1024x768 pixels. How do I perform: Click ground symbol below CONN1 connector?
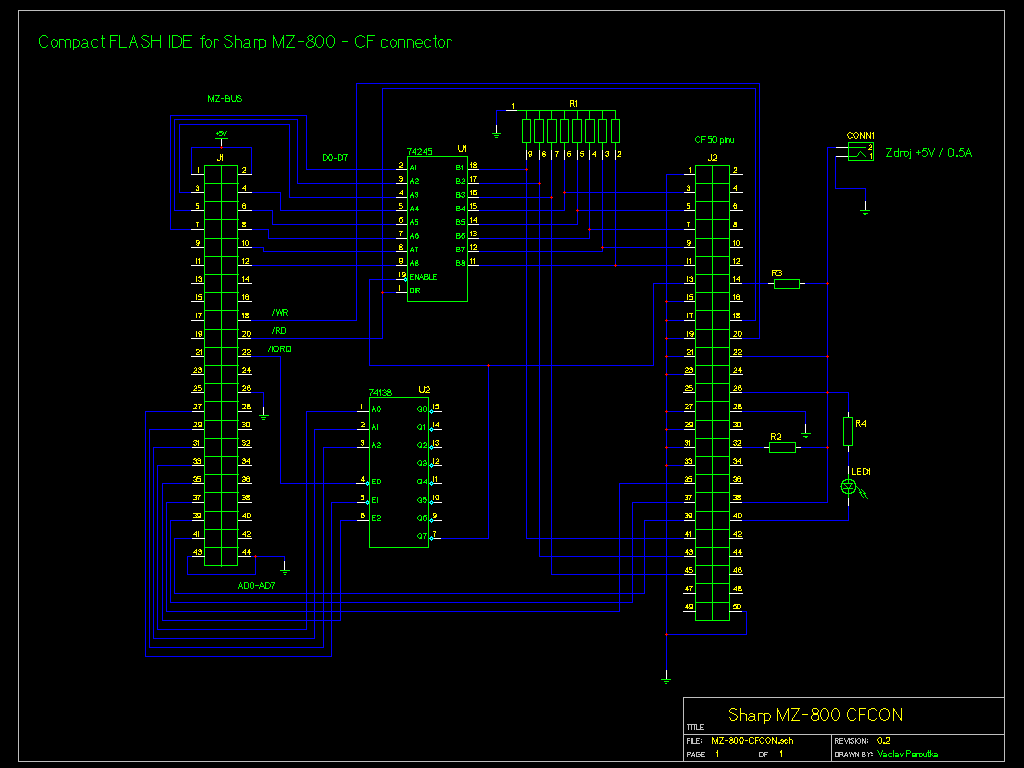click(865, 210)
